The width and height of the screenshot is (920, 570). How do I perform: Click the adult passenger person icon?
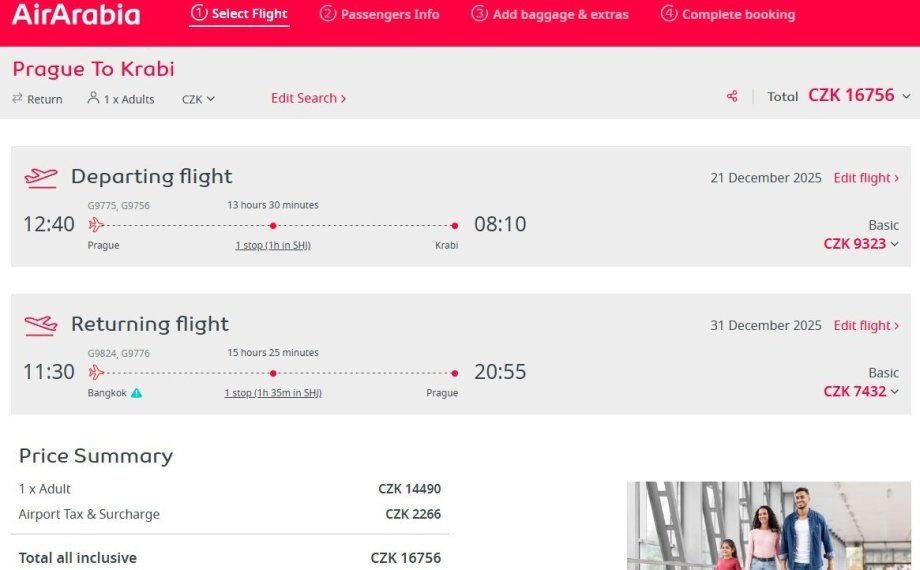point(93,98)
